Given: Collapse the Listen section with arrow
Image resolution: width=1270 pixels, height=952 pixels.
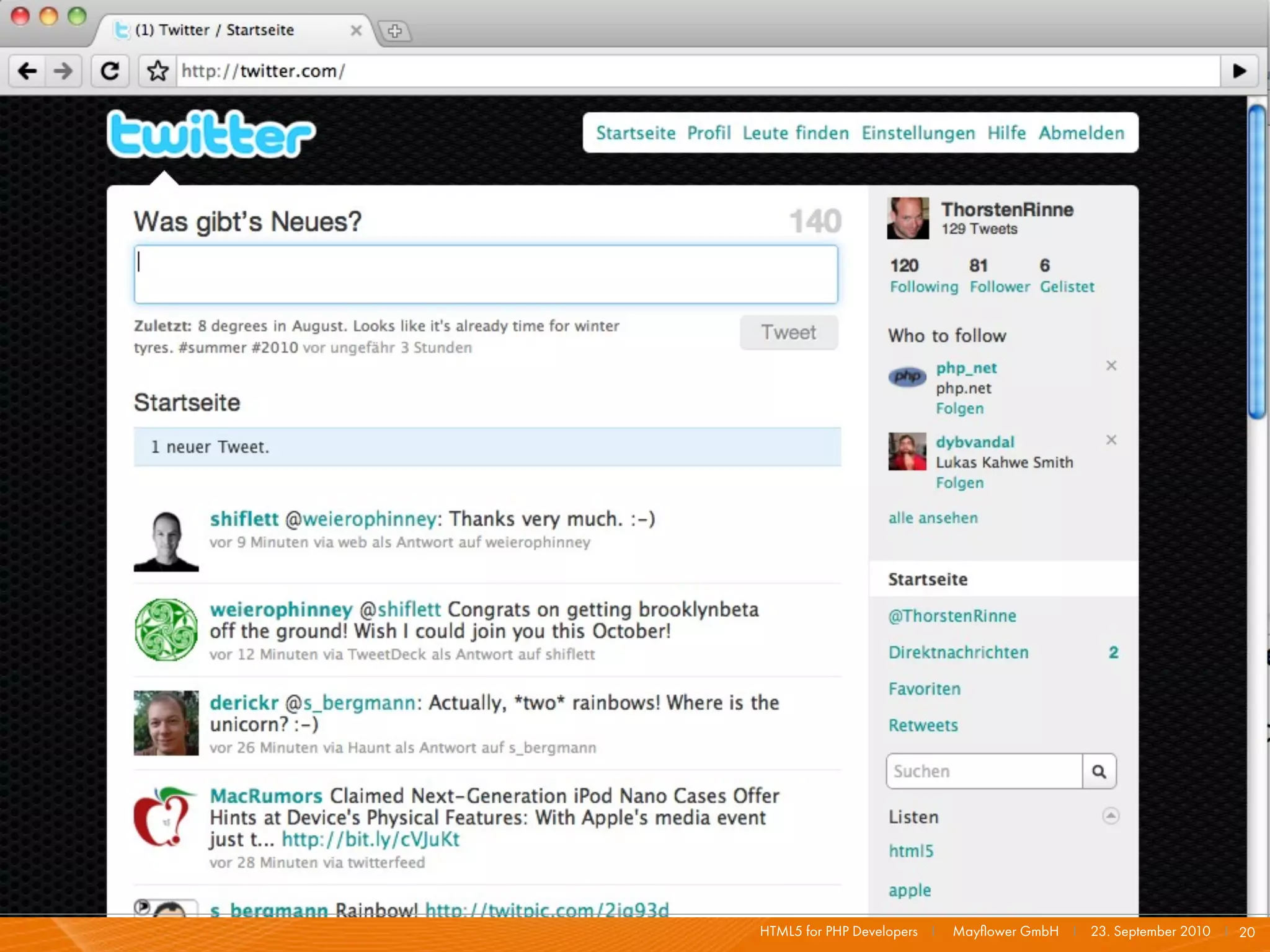Looking at the screenshot, I should click(1111, 816).
